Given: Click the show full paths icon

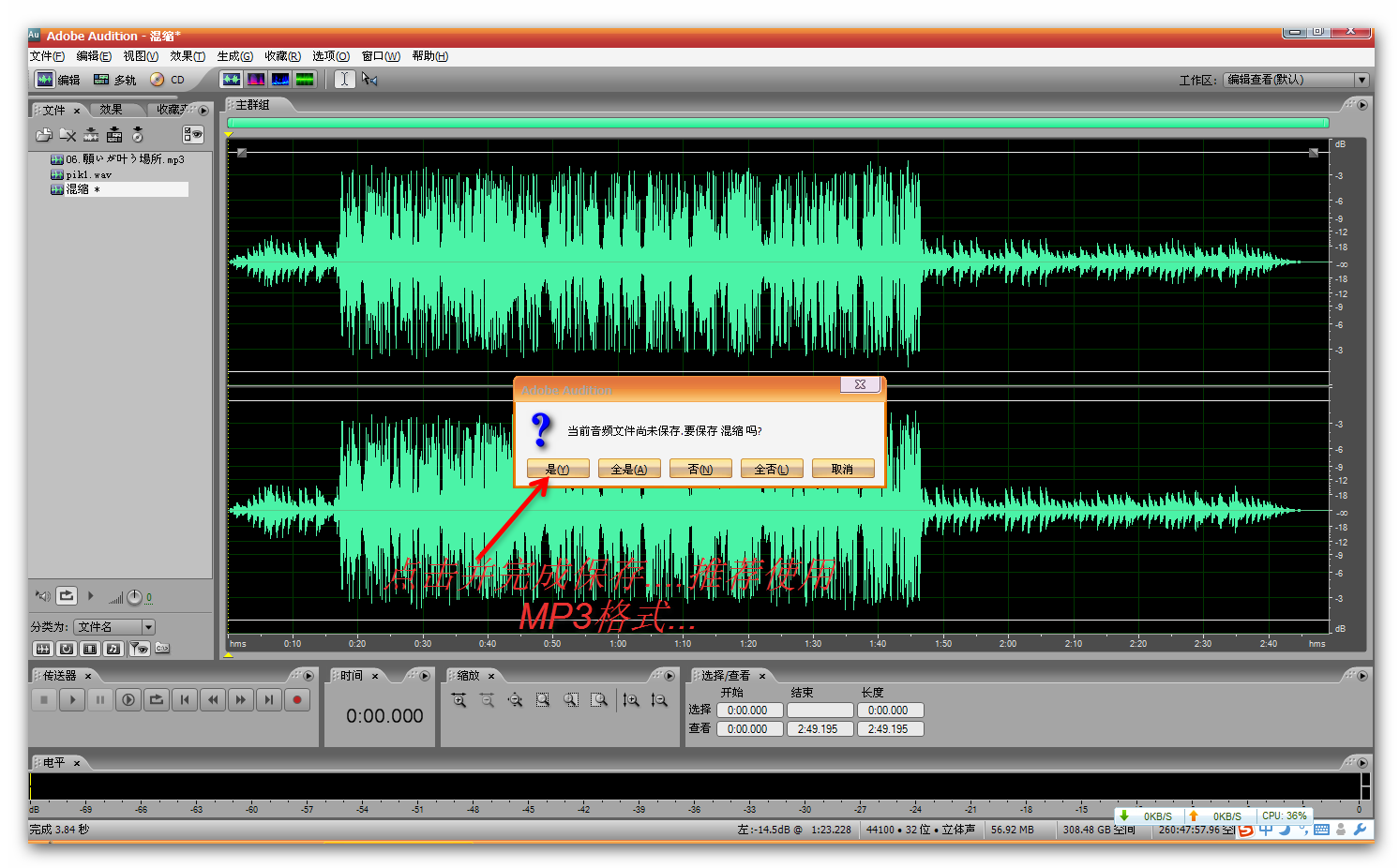Looking at the screenshot, I should (x=162, y=648).
